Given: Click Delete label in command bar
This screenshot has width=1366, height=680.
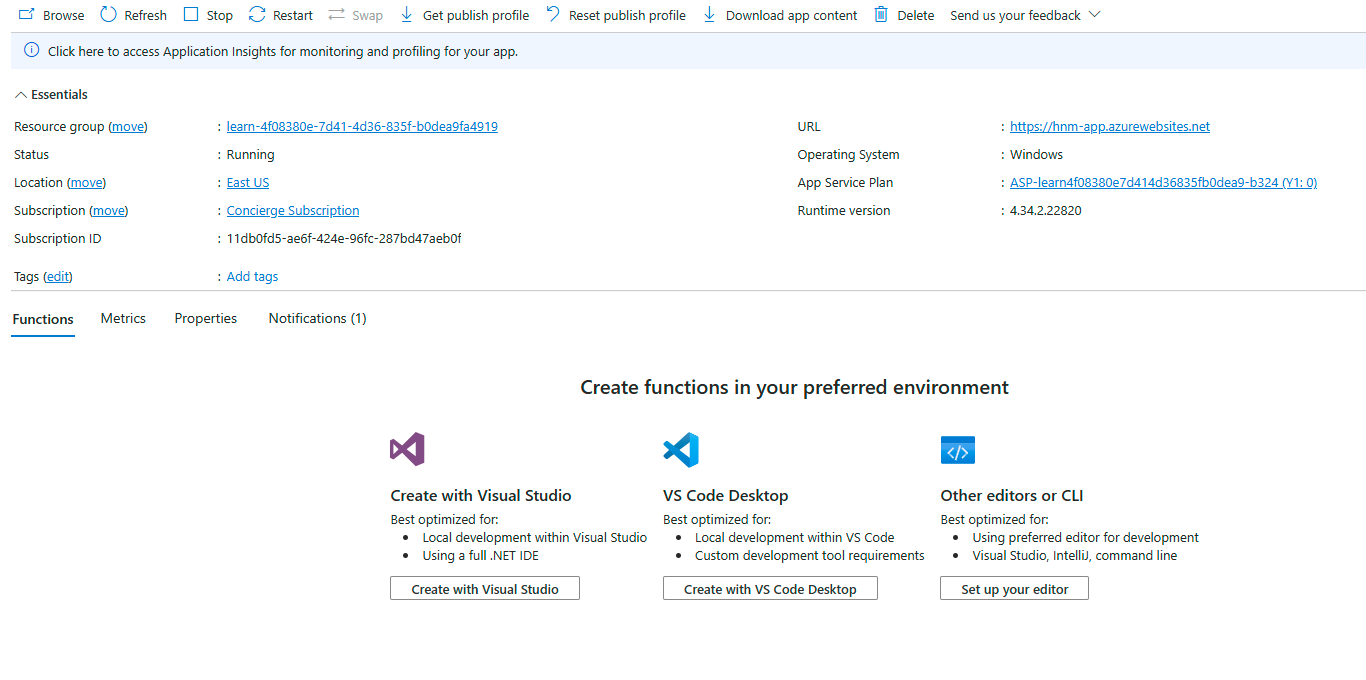Looking at the screenshot, I should coord(916,15).
